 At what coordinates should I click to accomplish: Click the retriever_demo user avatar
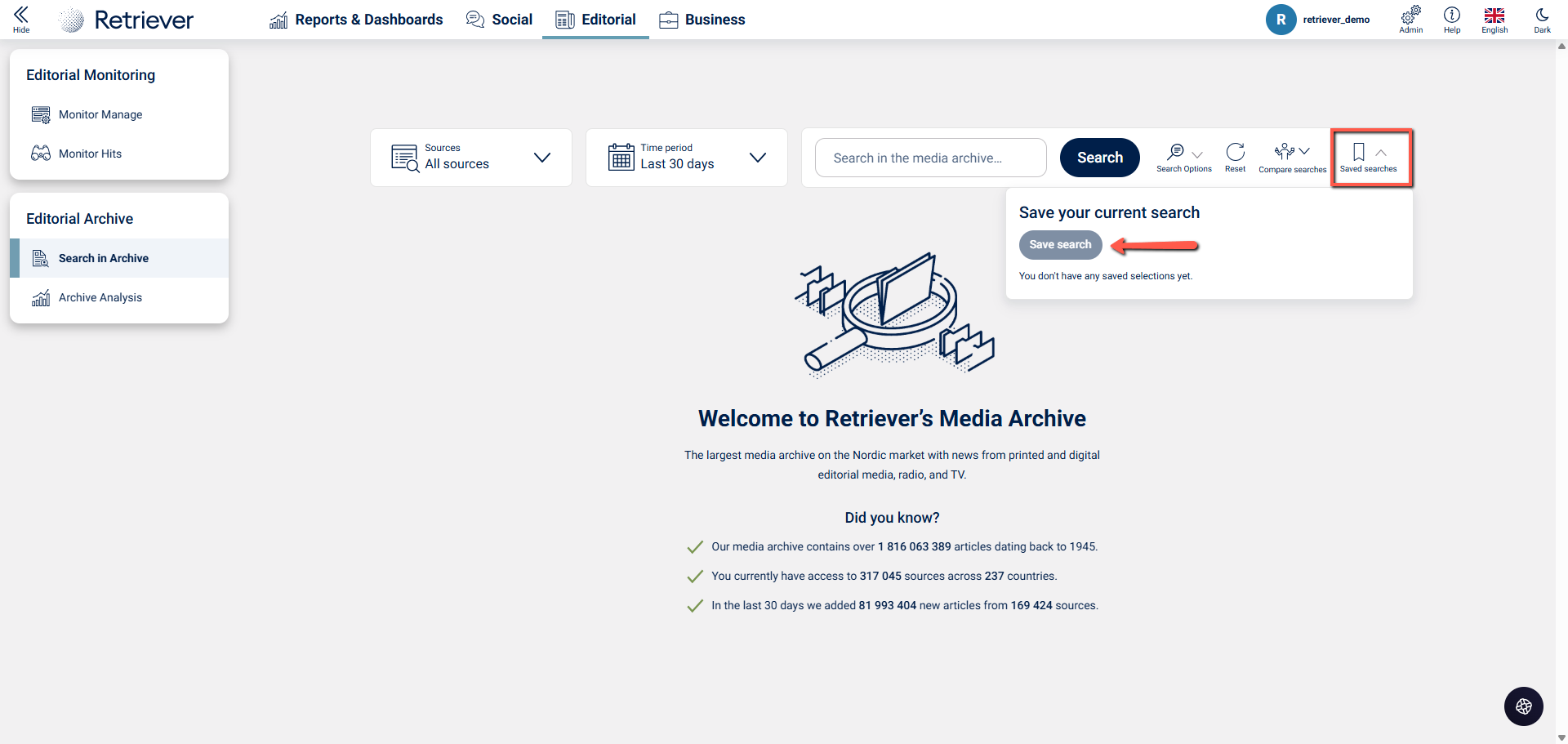(1281, 20)
